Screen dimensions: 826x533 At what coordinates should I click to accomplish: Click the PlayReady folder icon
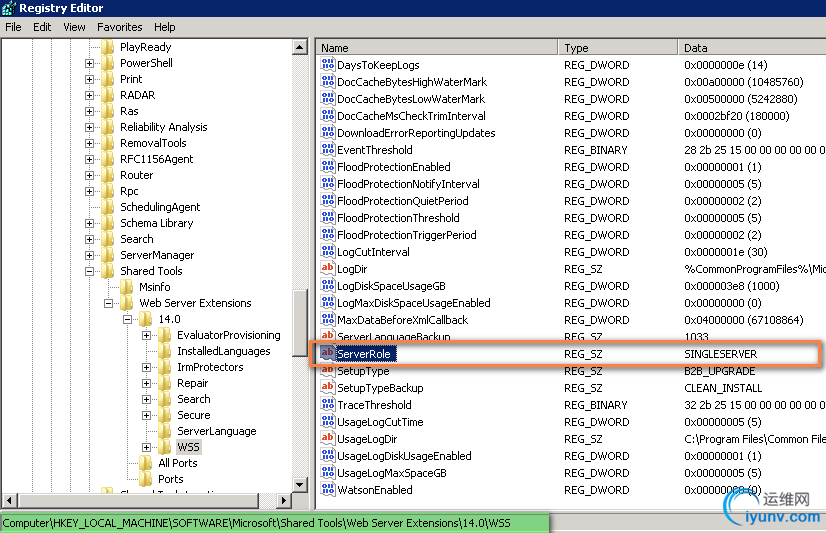click(107, 47)
